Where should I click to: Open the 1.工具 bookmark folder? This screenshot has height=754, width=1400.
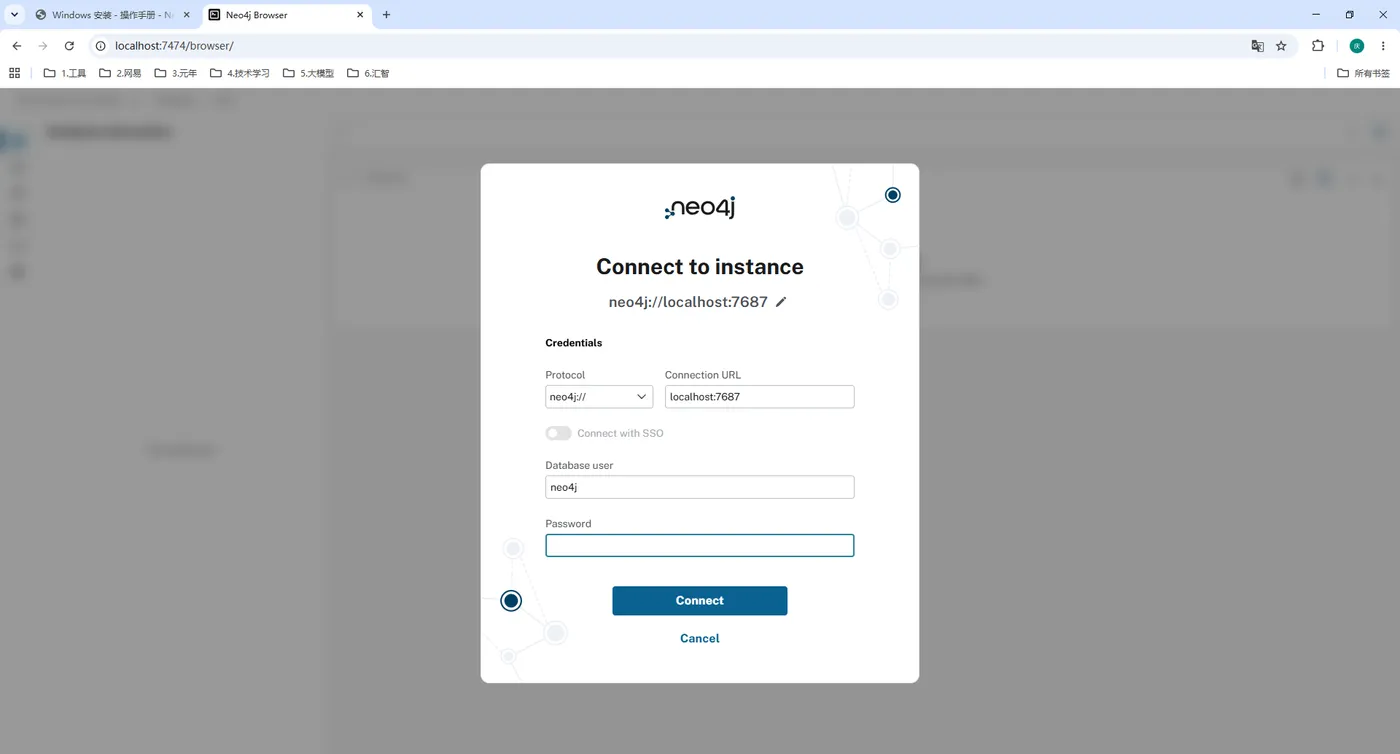pos(65,73)
